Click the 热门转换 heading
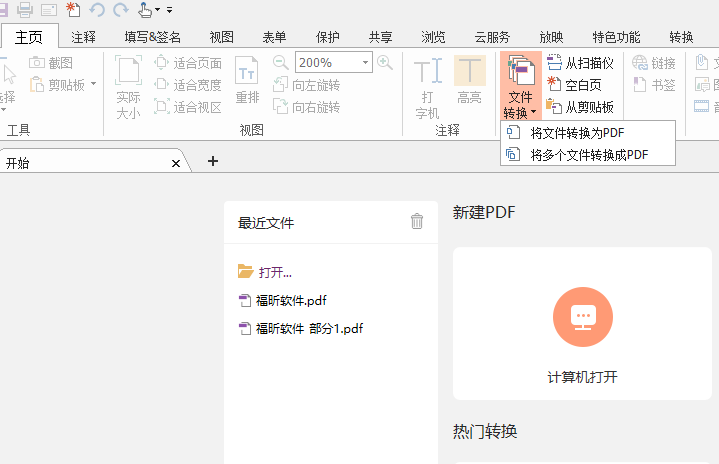 click(x=485, y=431)
